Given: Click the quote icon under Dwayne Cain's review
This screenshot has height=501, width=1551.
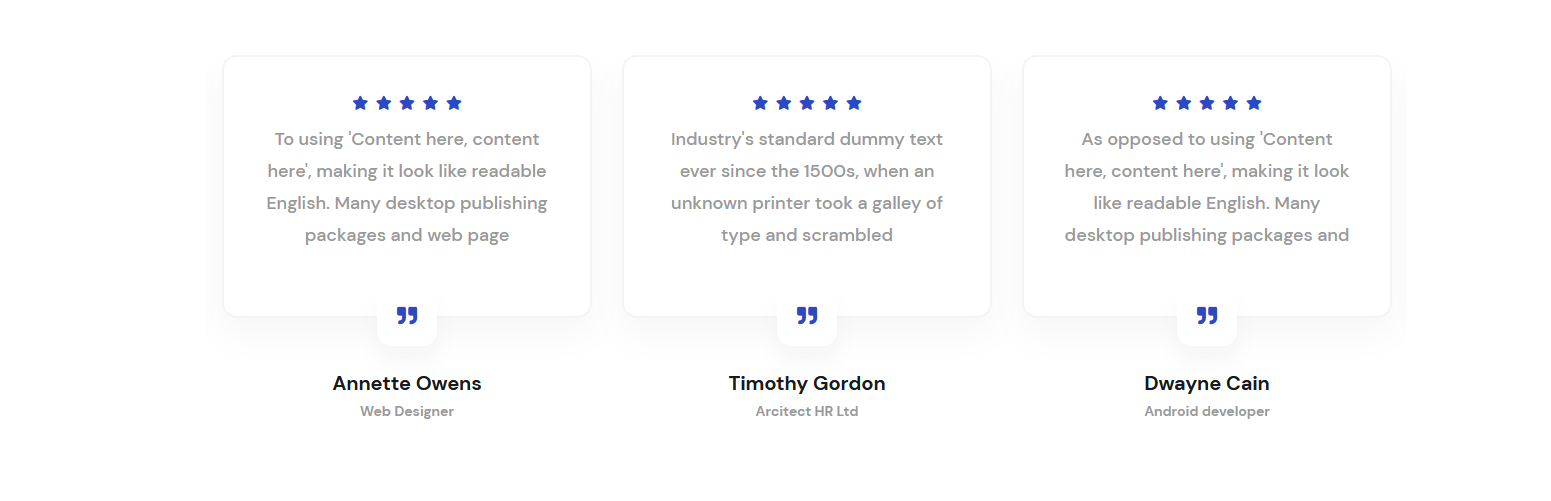Looking at the screenshot, I should click(1207, 316).
